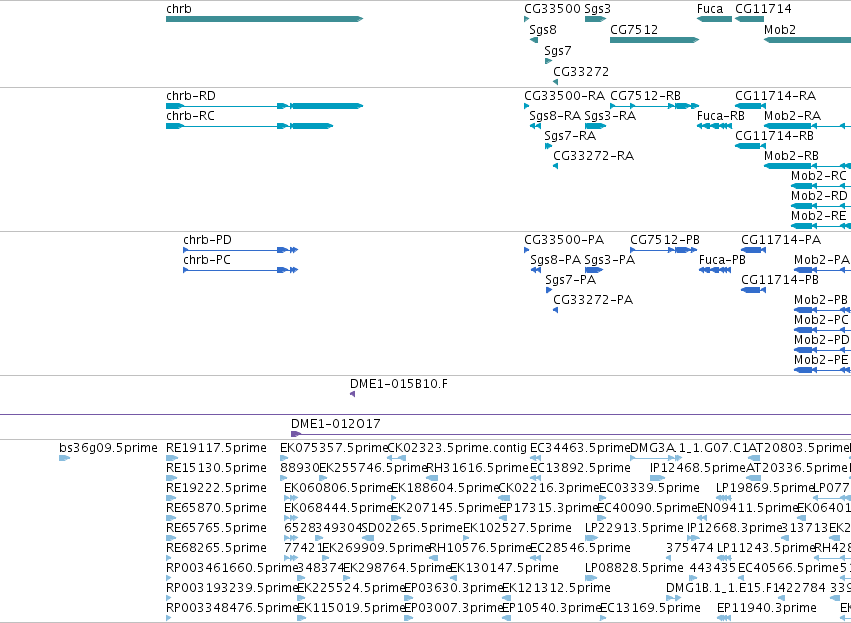Select the Mob2-RA transcript label
The height and width of the screenshot is (623, 851).
792,116
